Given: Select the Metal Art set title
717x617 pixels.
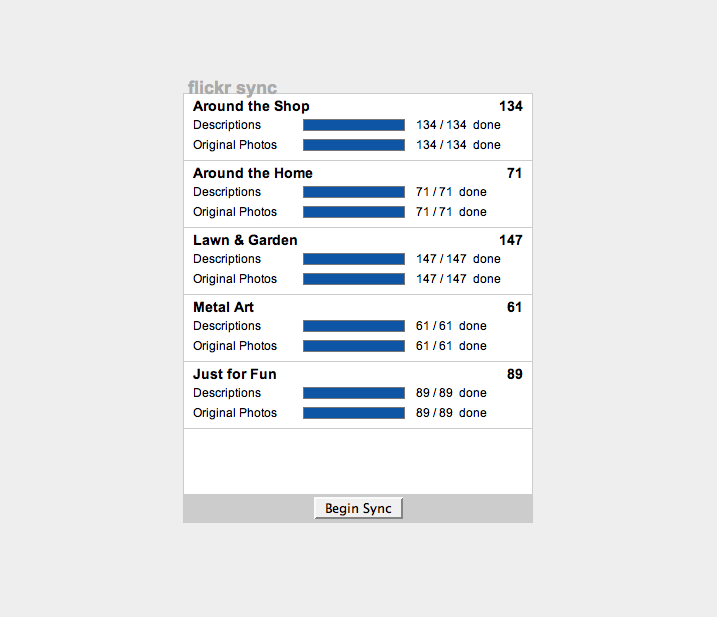Looking at the screenshot, I should tap(223, 307).
